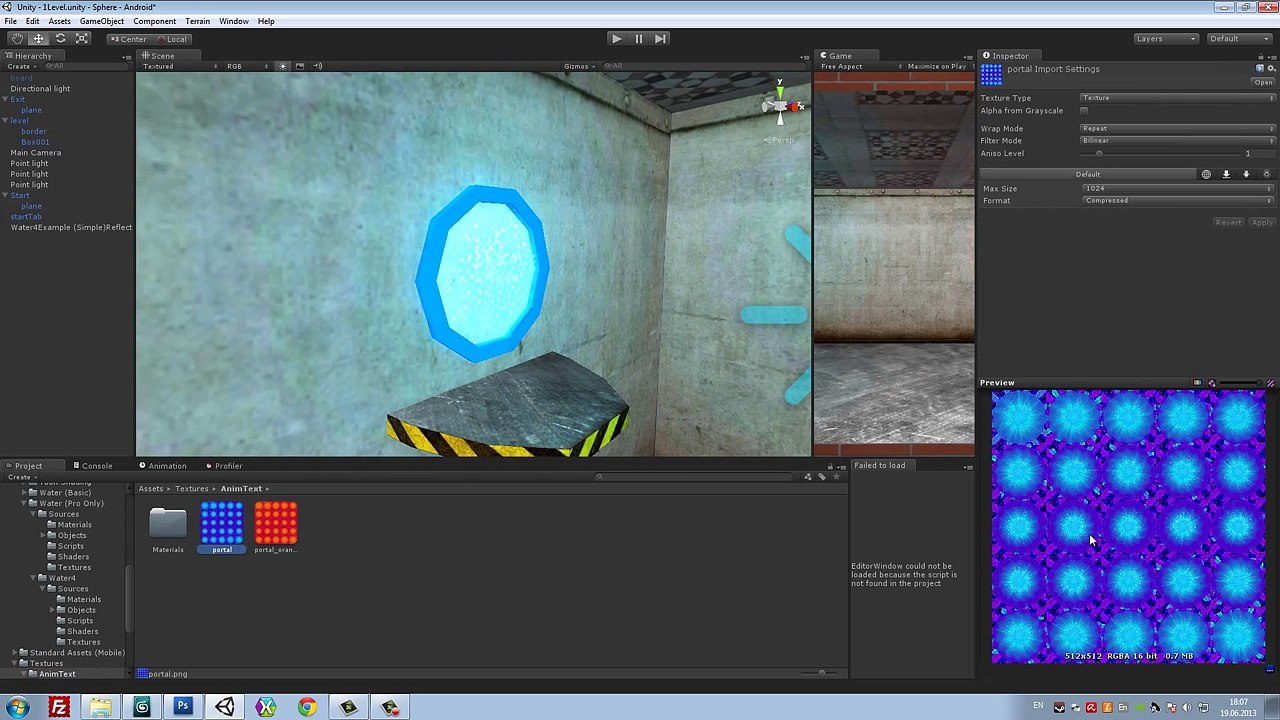Toggle scene audio speaker icon
This screenshot has width=1280, height=720.
(x=318, y=66)
